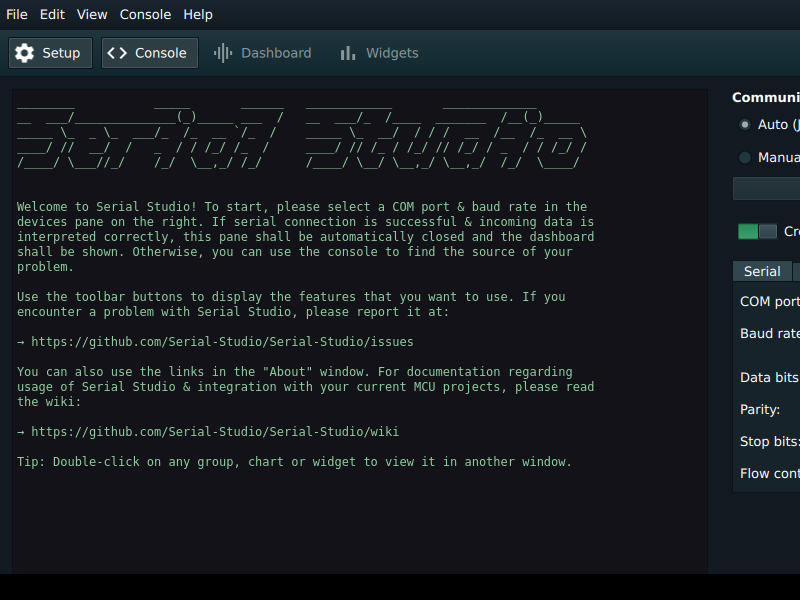Open the Console menu in menu bar
Screen dimensions: 800x600
145,14
